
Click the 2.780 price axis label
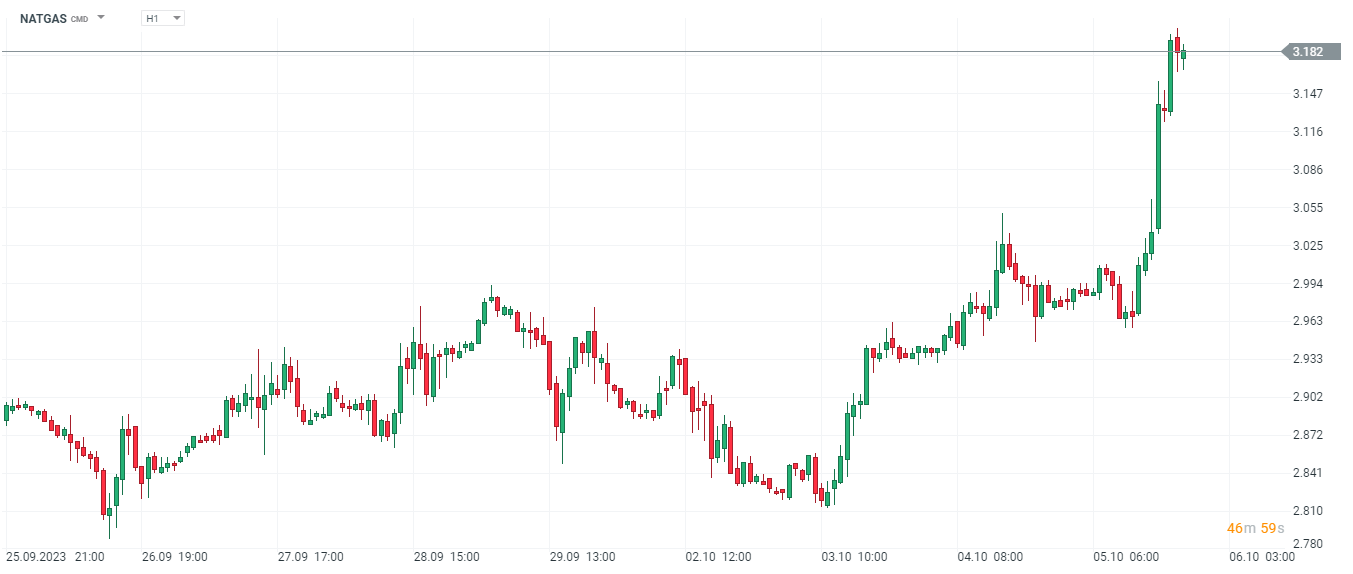1308,544
